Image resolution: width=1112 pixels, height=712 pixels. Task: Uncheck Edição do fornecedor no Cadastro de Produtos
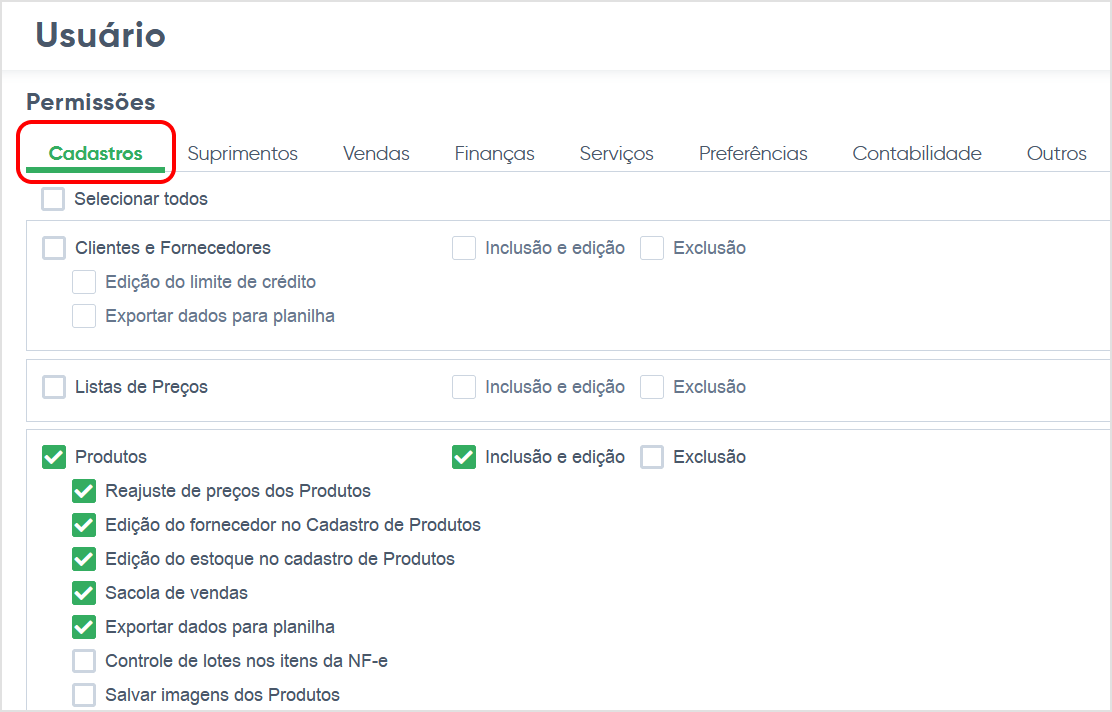coord(84,525)
